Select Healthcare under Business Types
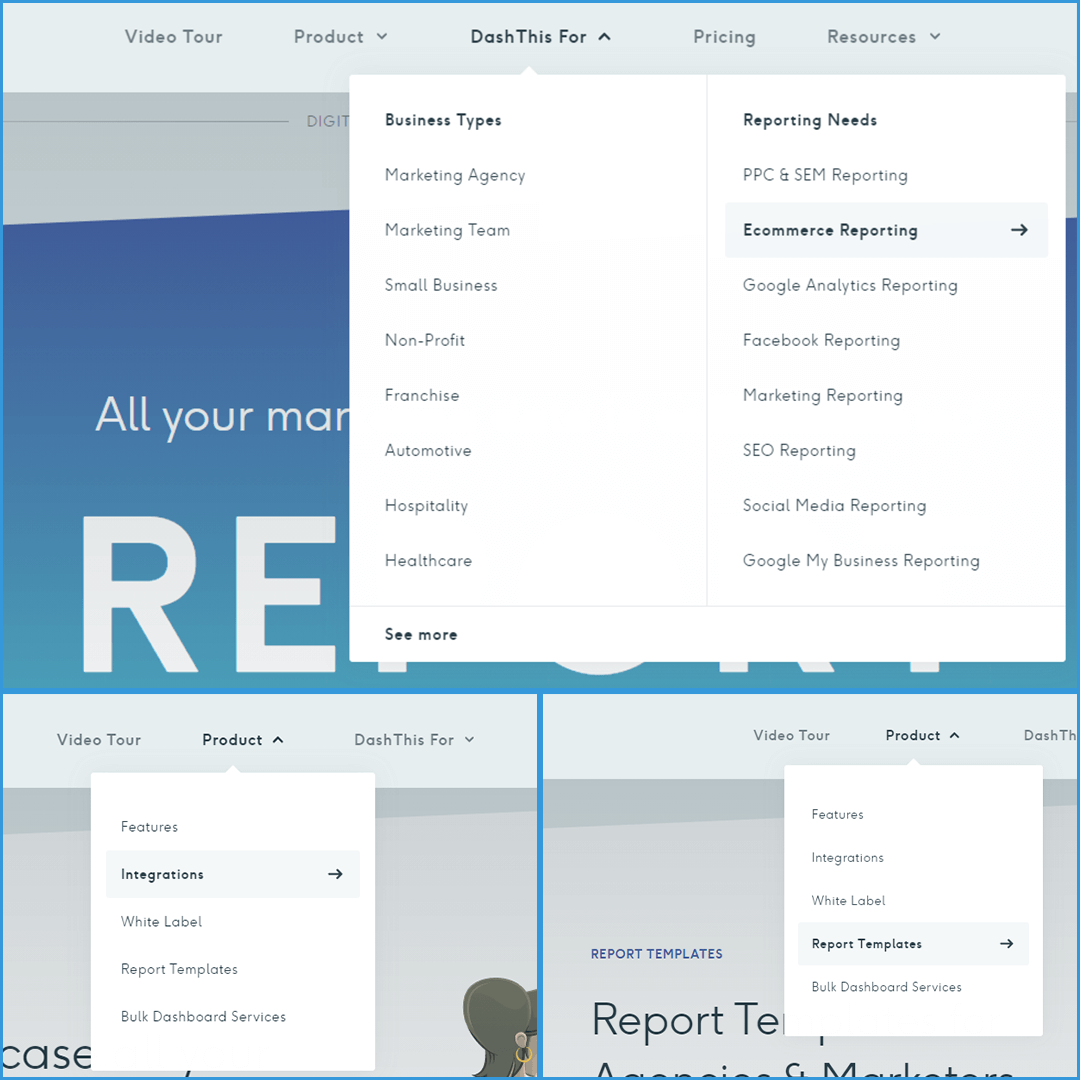 point(428,560)
